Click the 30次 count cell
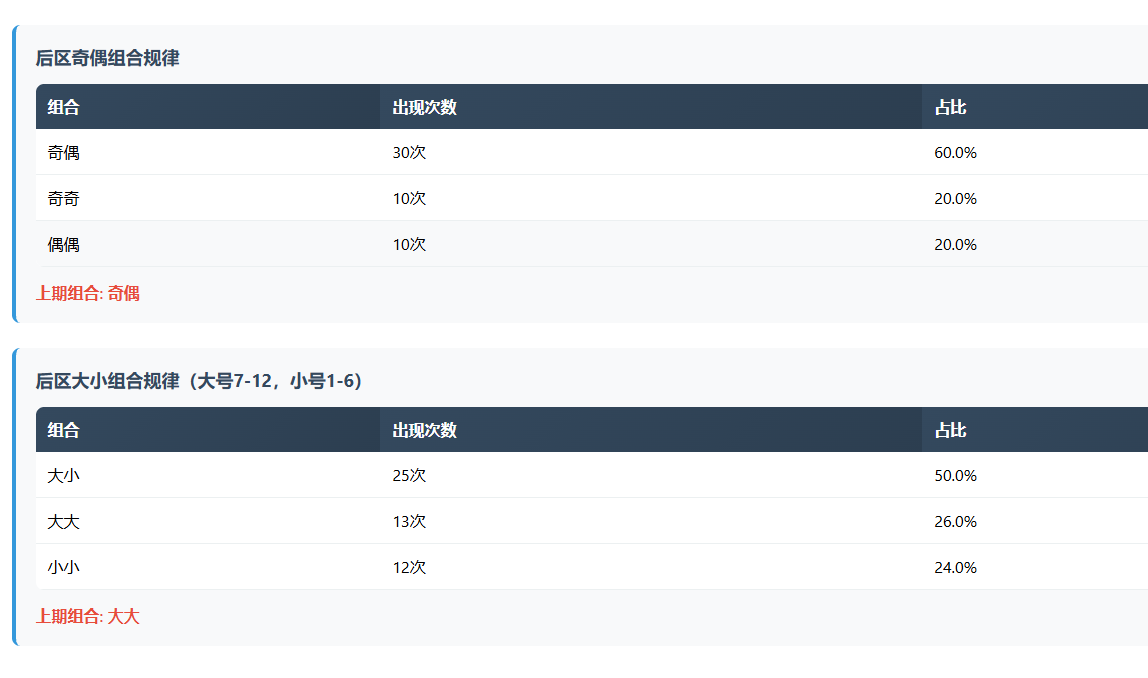1148x678 pixels. 410,153
